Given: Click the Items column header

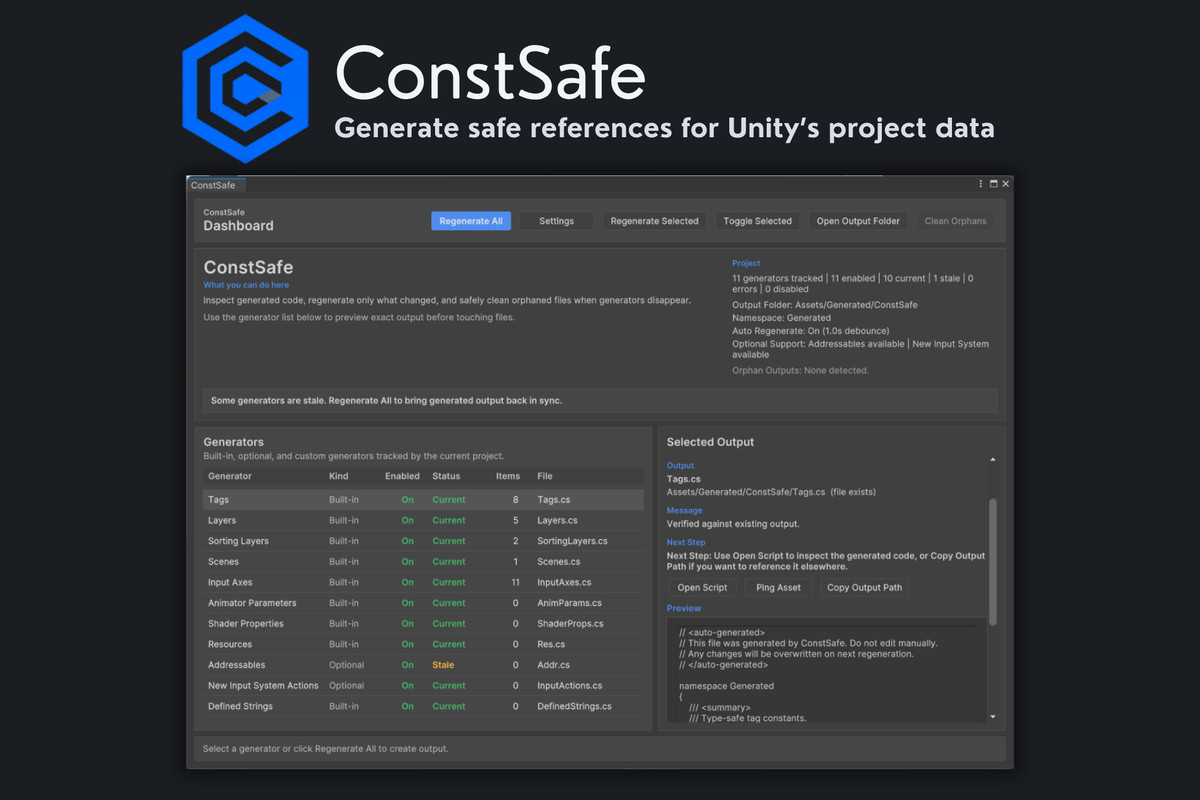Looking at the screenshot, I should [x=508, y=476].
